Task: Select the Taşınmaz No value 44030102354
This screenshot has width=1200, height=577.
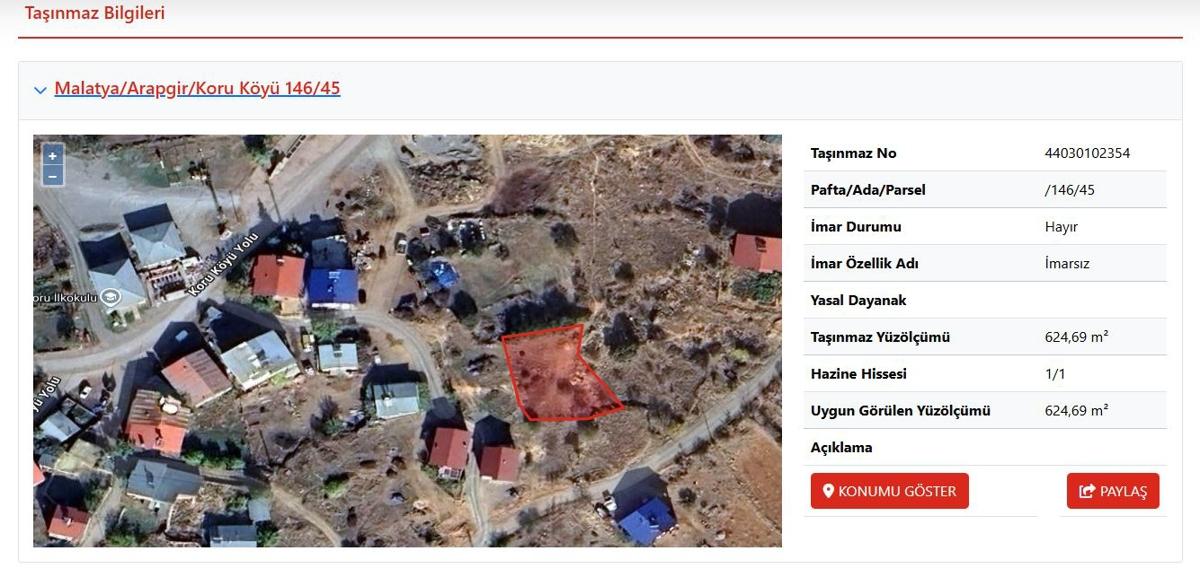Action: tap(1087, 153)
